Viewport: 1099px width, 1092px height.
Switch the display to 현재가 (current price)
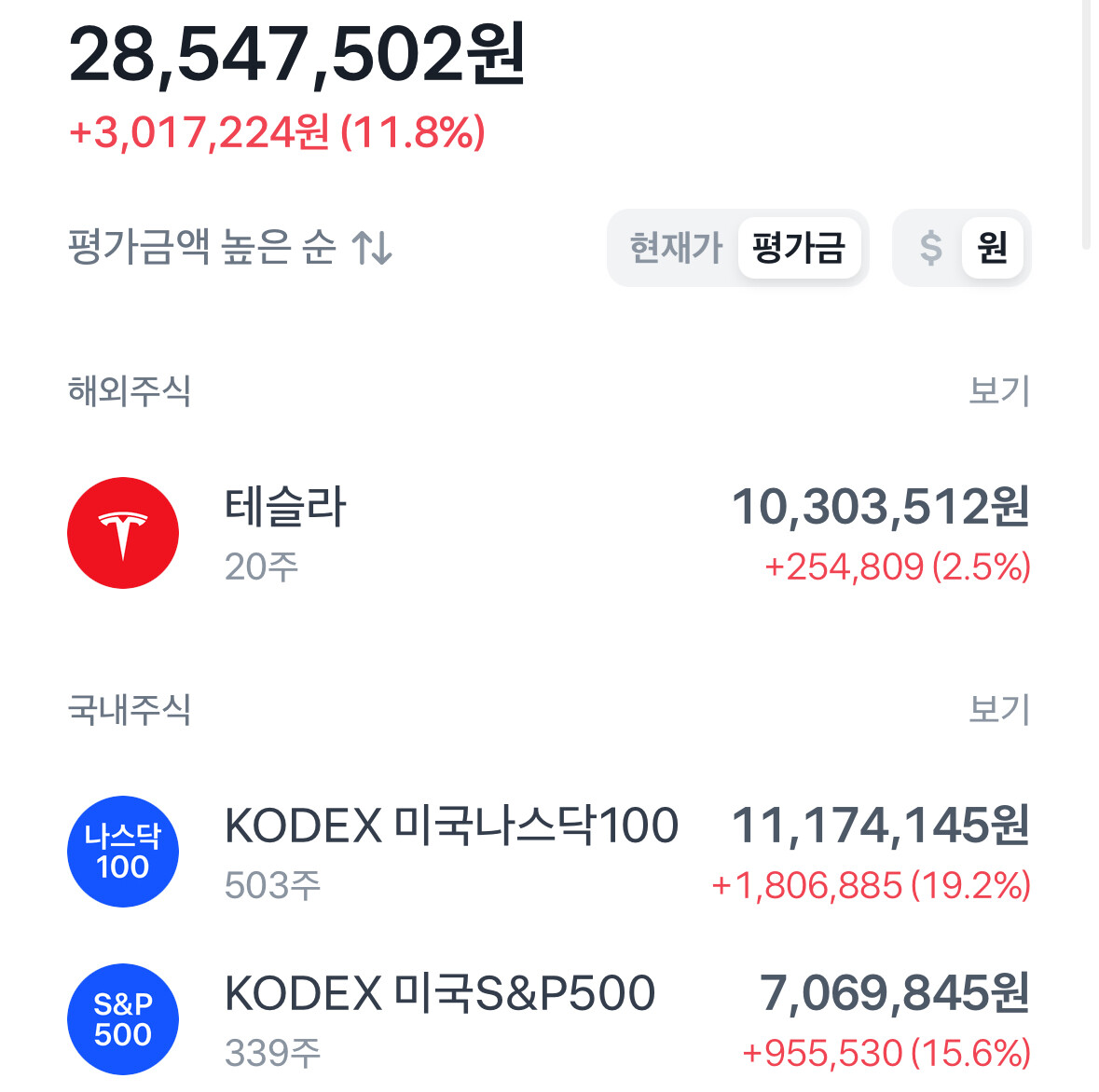coord(676,248)
